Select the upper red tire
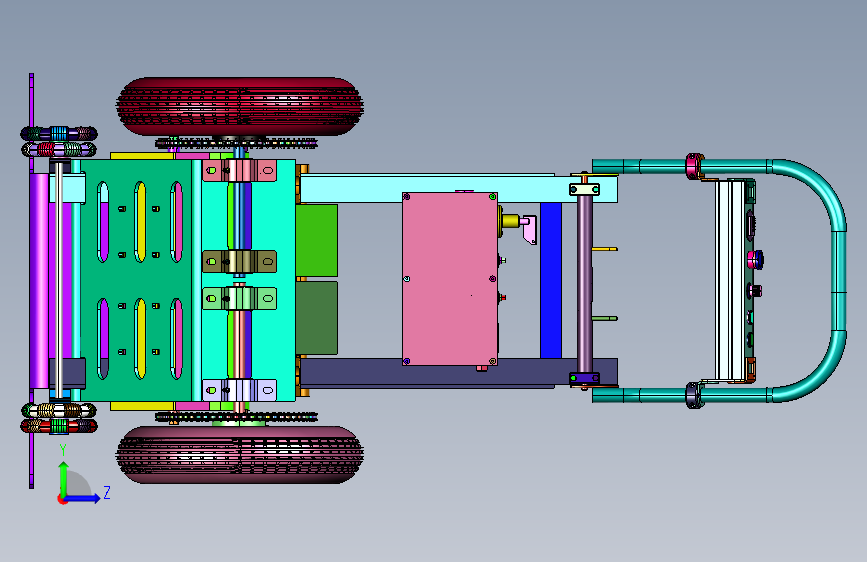The height and width of the screenshot is (562, 867). 239,106
